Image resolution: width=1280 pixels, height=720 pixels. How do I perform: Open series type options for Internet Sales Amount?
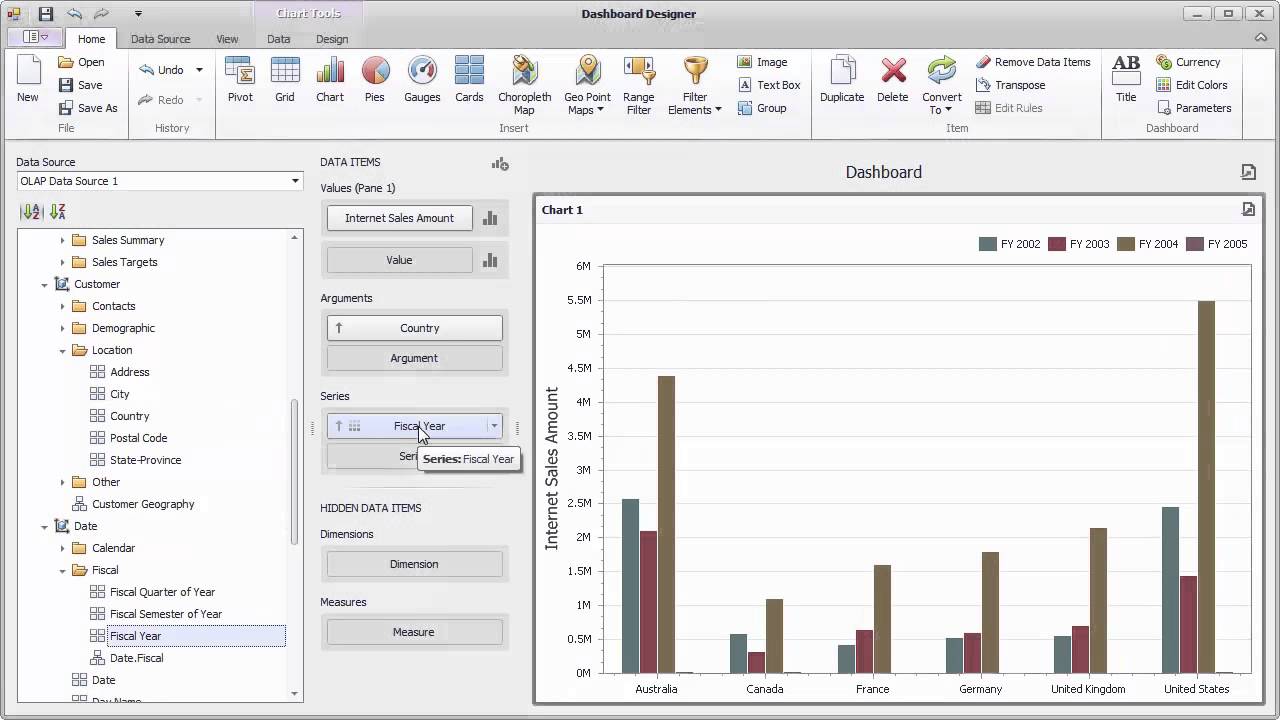490,218
